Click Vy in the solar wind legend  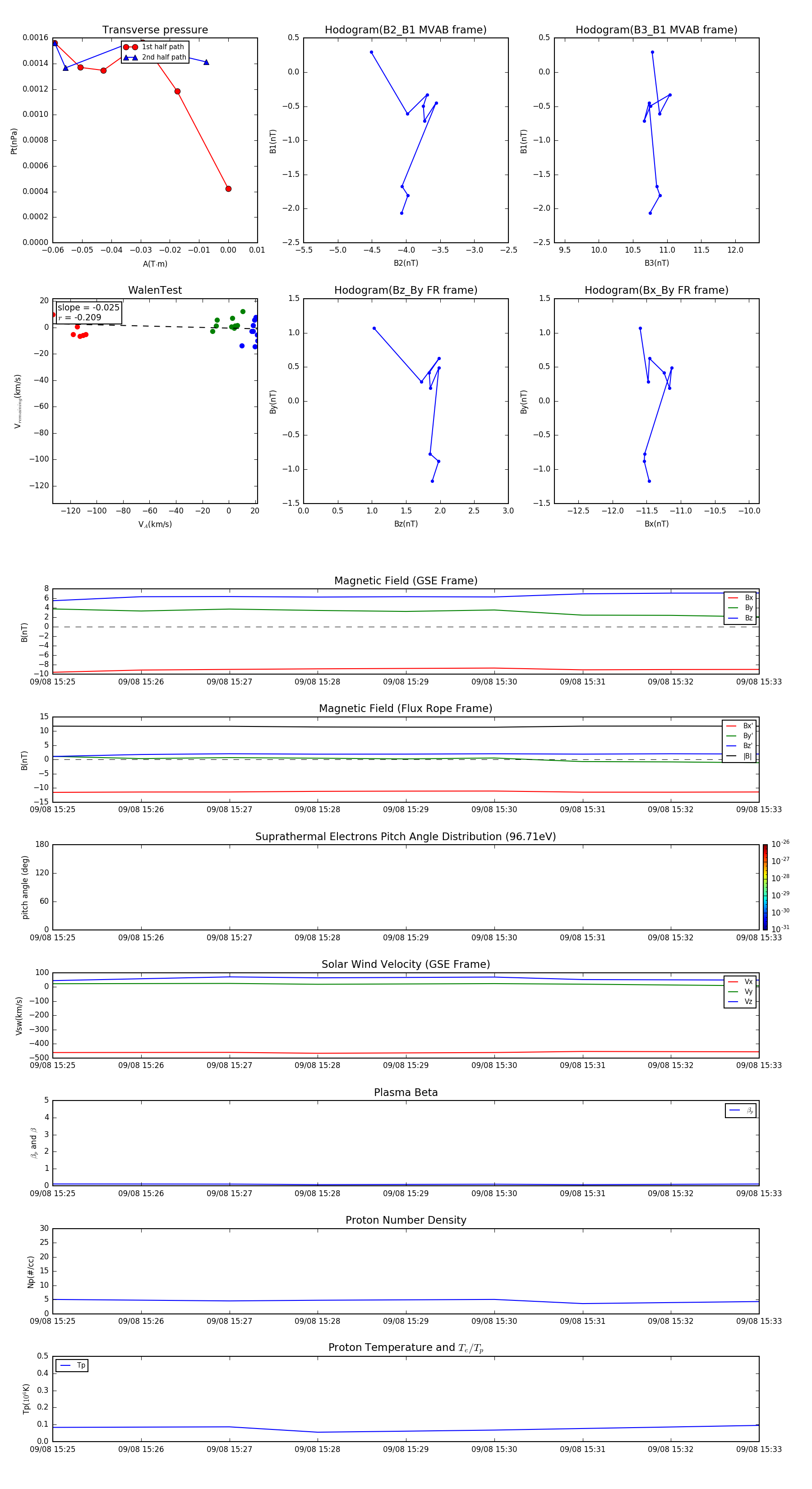click(x=740, y=991)
